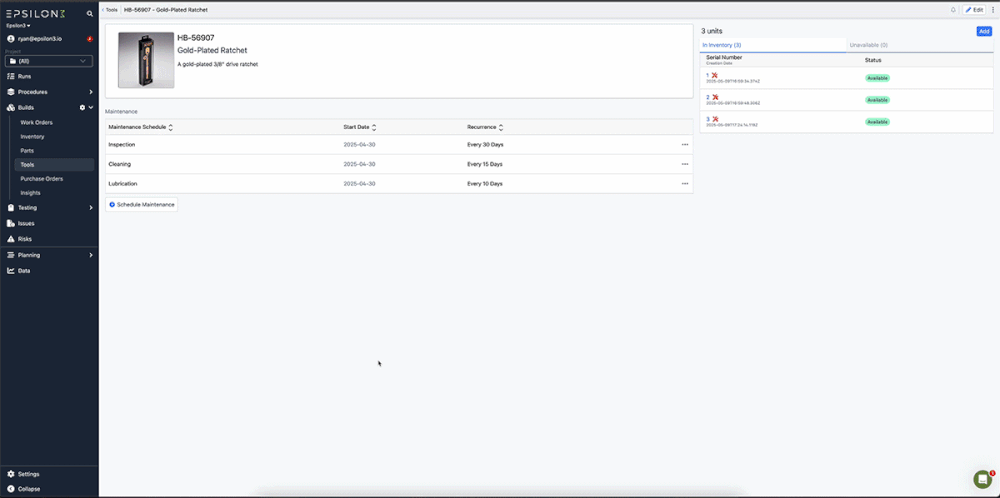Select Tools in sidebar
The width and height of the screenshot is (1000, 498).
pos(54,165)
